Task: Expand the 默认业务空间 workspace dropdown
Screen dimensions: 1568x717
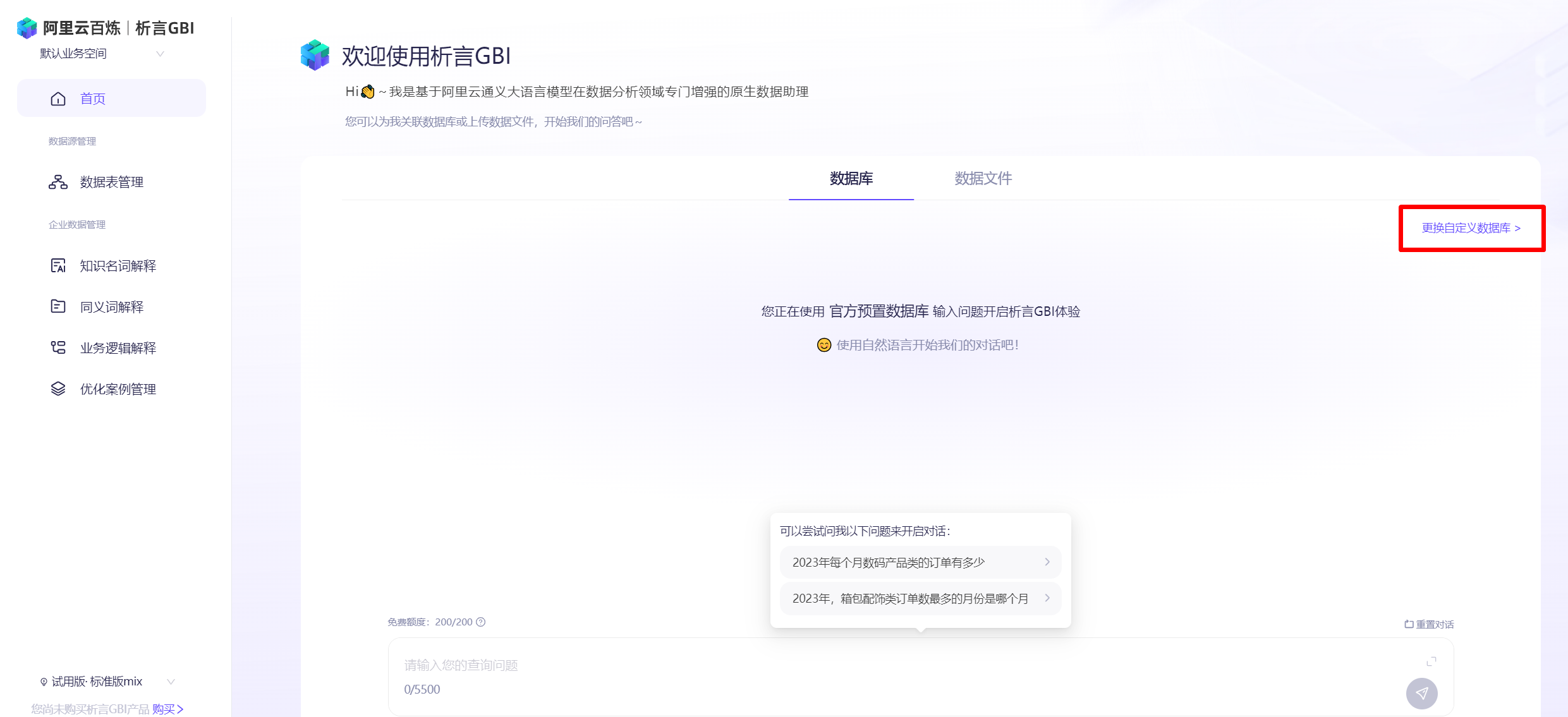Action: pyautogui.click(x=160, y=54)
